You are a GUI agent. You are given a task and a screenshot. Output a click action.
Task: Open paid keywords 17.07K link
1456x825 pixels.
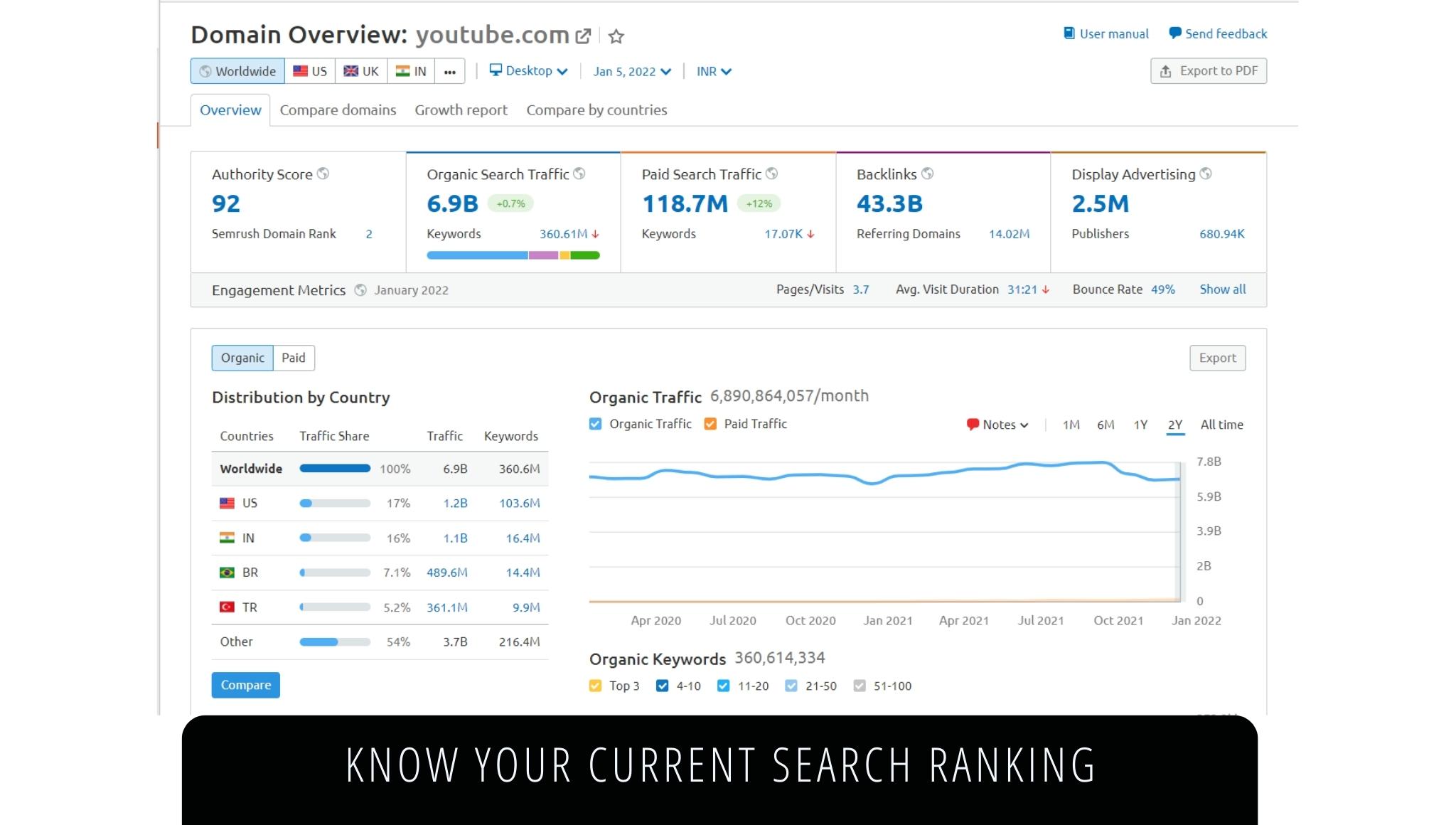(783, 234)
